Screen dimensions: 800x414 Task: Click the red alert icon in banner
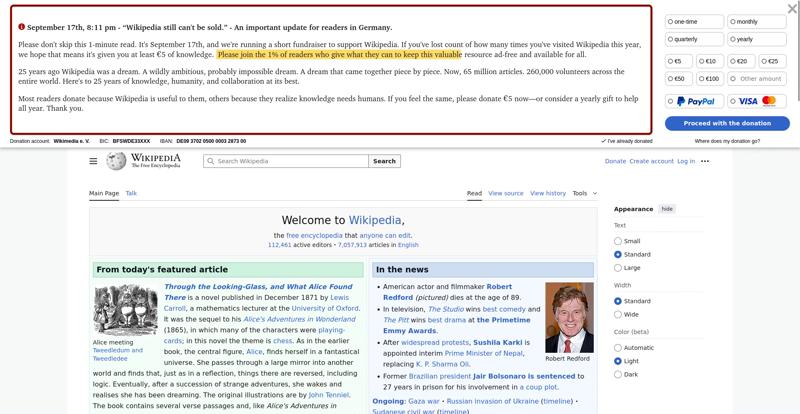[x=21, y=27]
